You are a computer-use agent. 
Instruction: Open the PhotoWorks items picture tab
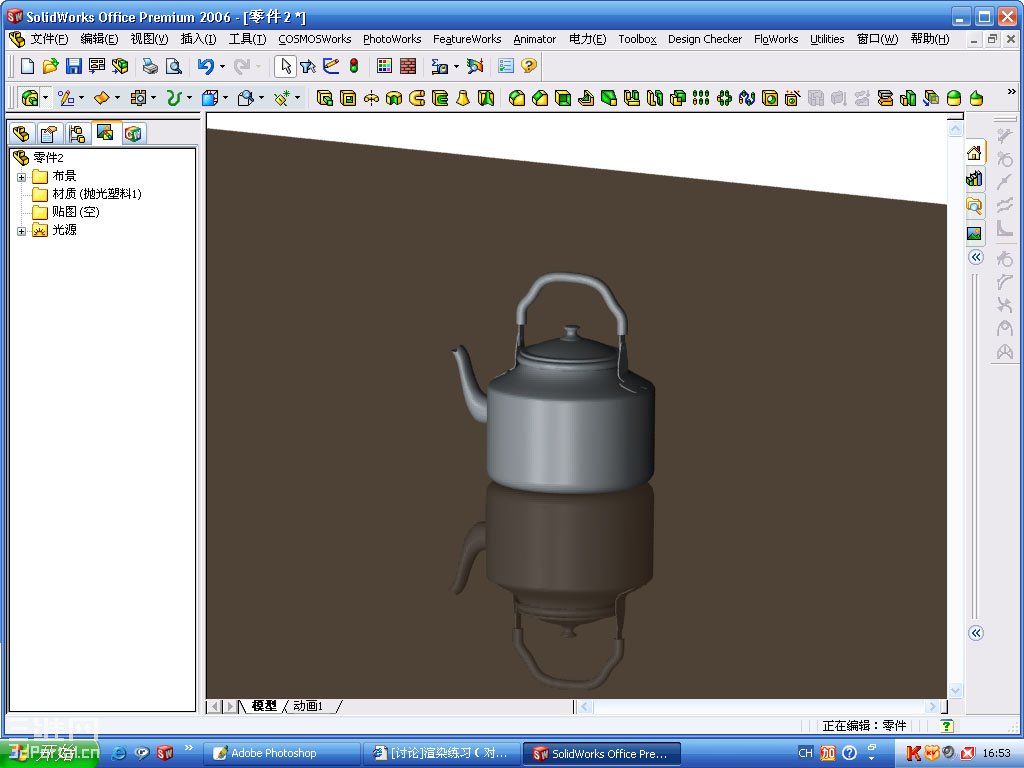(974, 233)
